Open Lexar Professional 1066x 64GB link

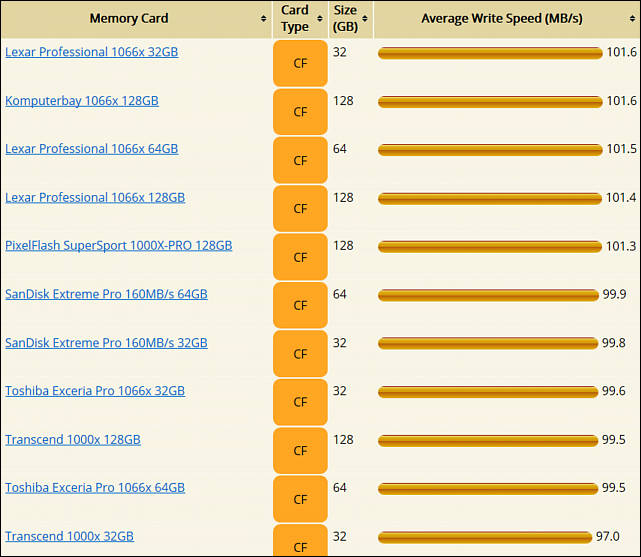click(x=92, y=149)
